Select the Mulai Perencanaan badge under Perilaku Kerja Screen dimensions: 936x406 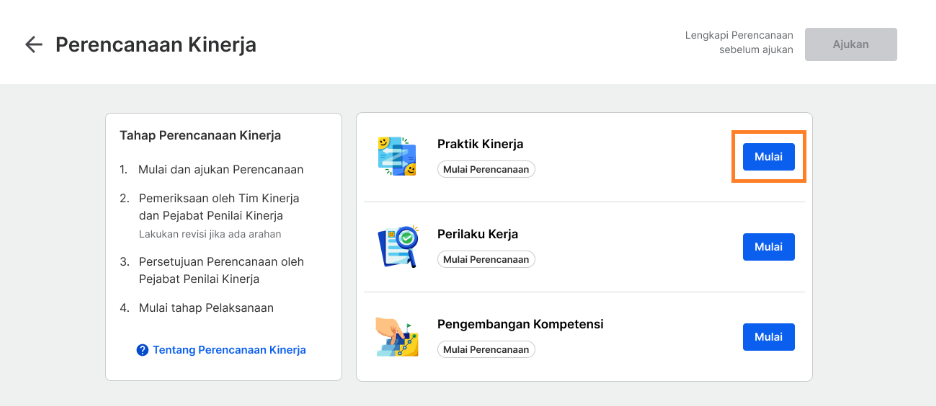click(x=487, y=259)
